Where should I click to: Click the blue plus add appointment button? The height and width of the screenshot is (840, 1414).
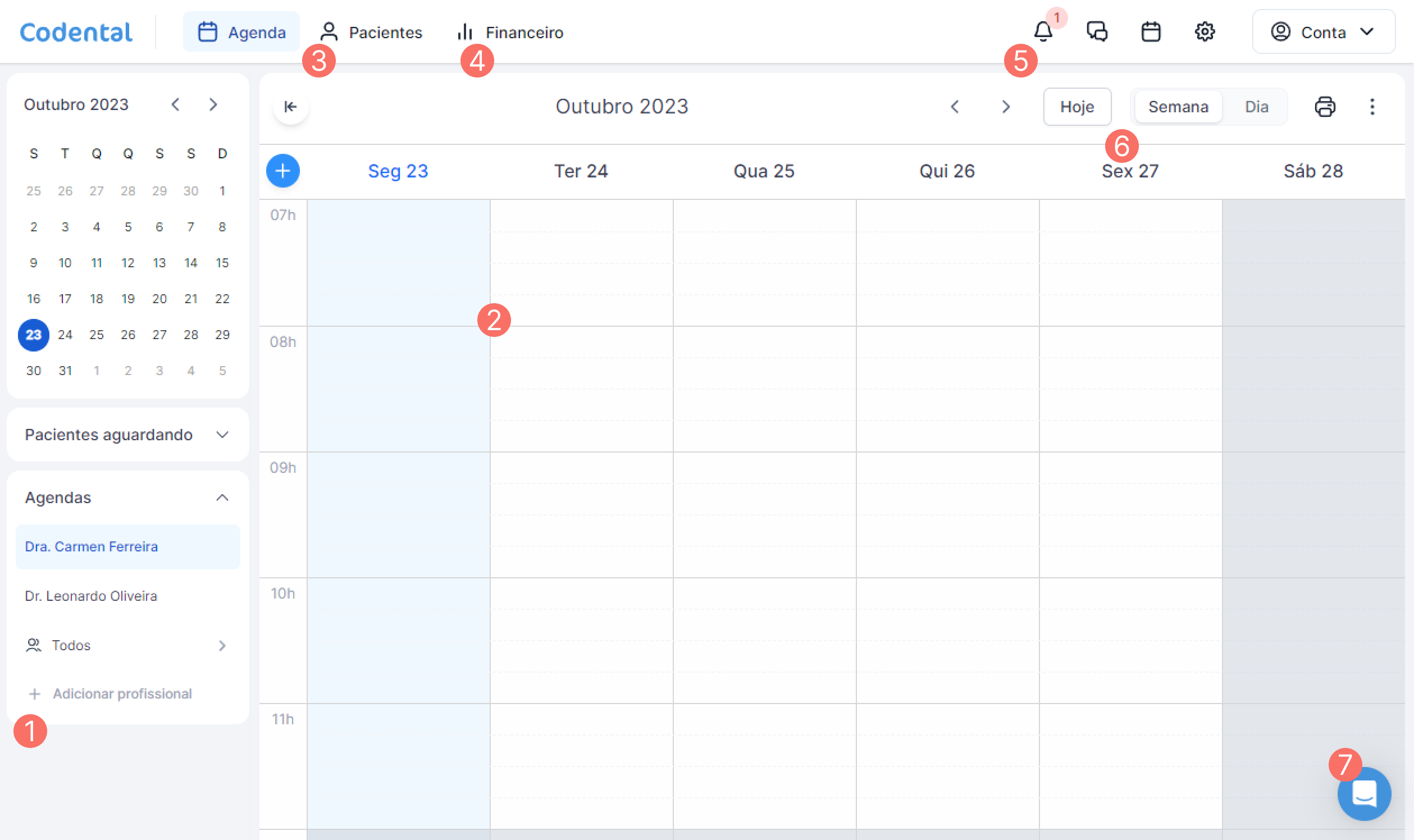[283, 170]
